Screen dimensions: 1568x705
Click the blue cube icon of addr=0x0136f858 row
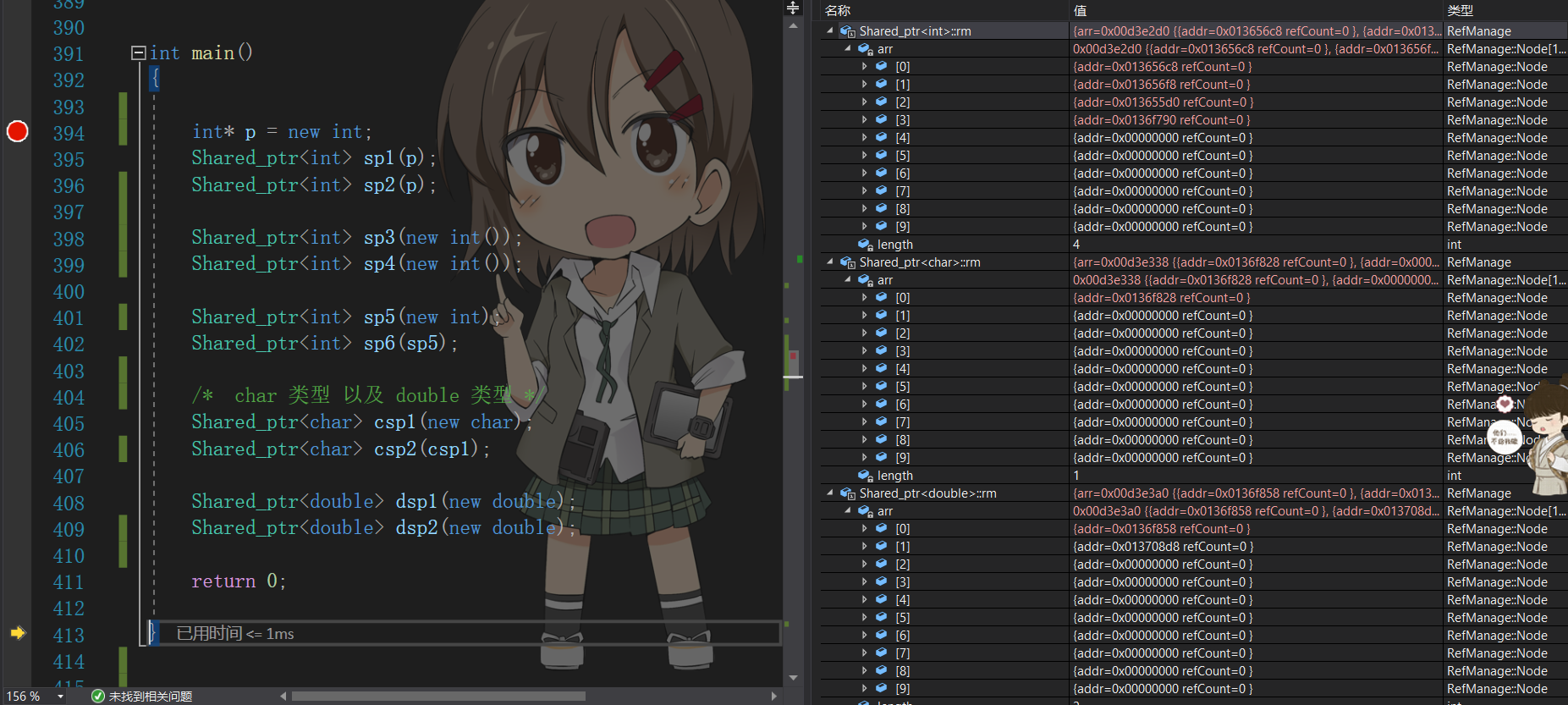pyautogui.click(x=881, y=528)
